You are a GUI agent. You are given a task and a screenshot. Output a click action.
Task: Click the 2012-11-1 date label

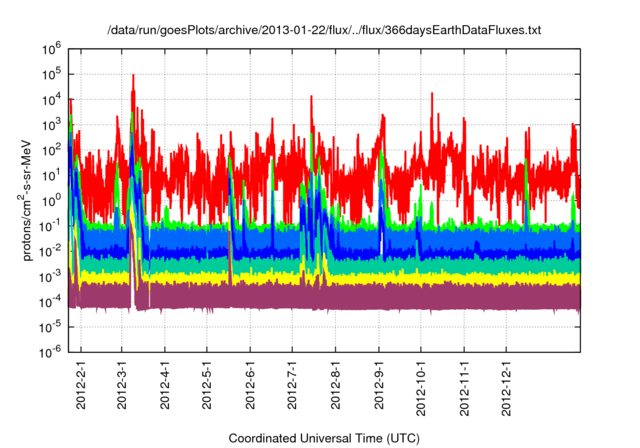464,388
